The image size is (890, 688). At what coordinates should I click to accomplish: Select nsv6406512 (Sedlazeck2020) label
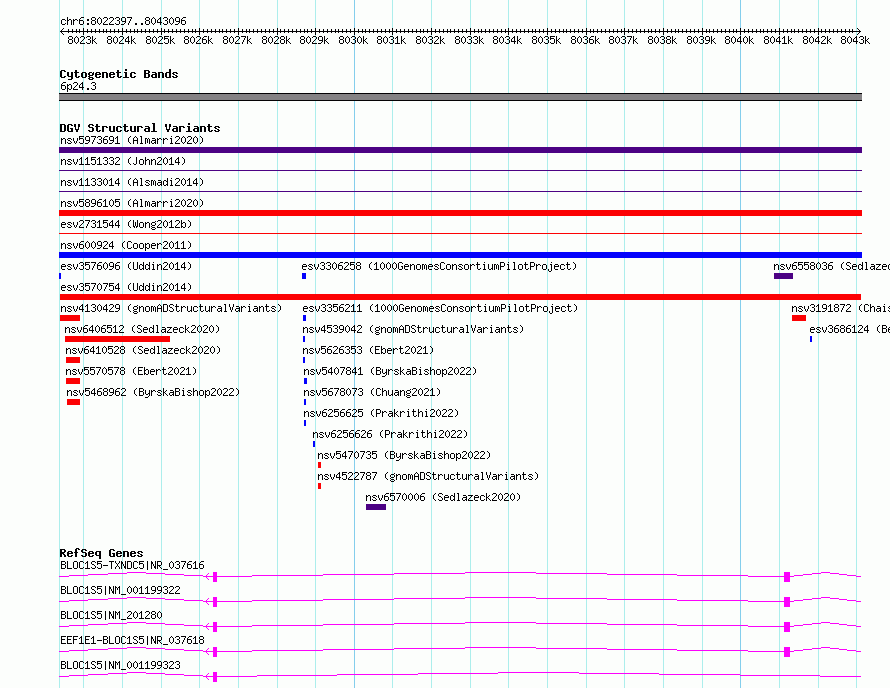pos(142,329)
